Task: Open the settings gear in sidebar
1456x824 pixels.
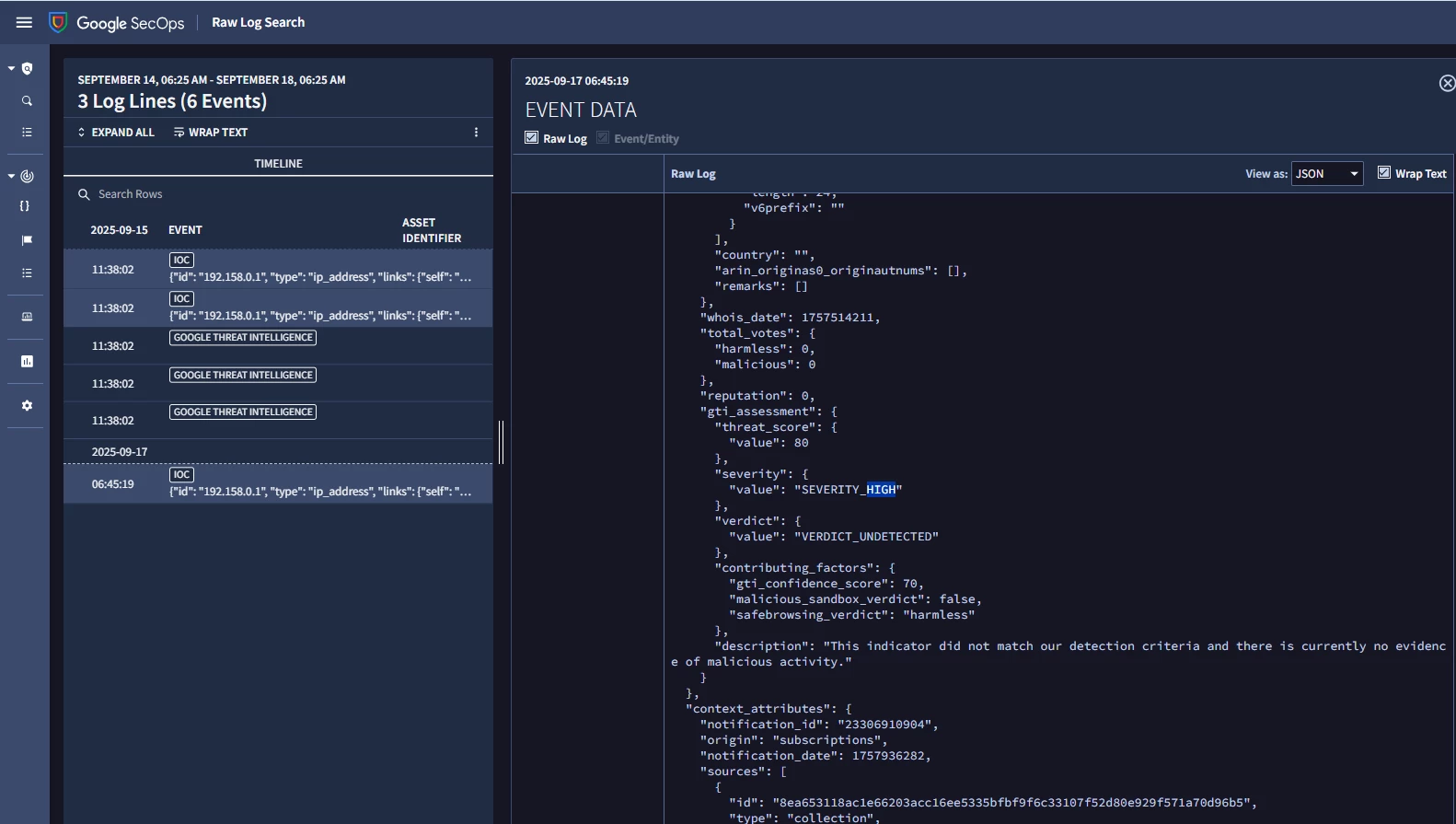Action: (x=27, y=405)
